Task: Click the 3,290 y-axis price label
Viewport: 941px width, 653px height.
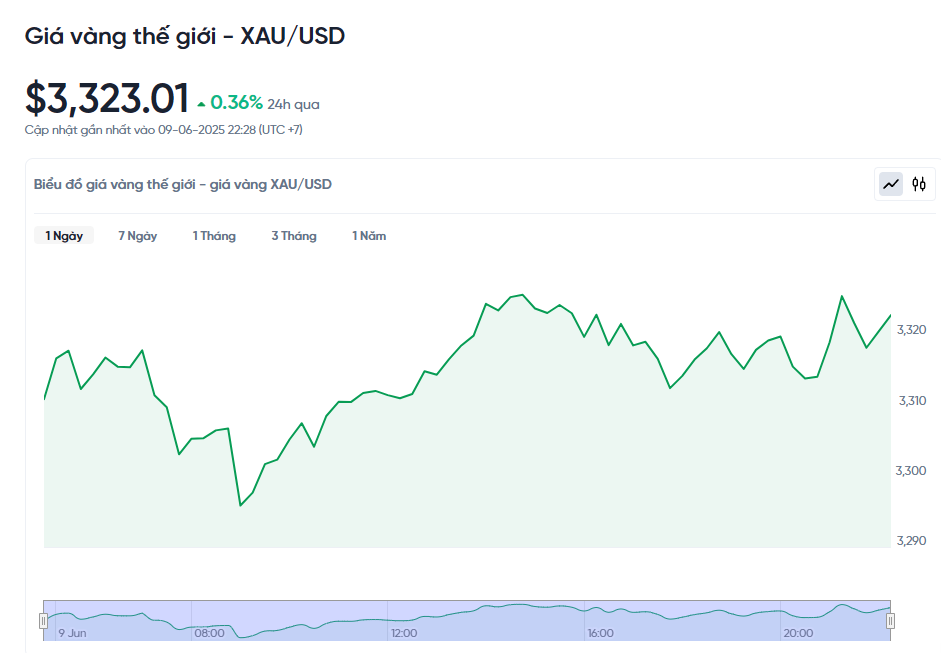Action: point(913,541)
